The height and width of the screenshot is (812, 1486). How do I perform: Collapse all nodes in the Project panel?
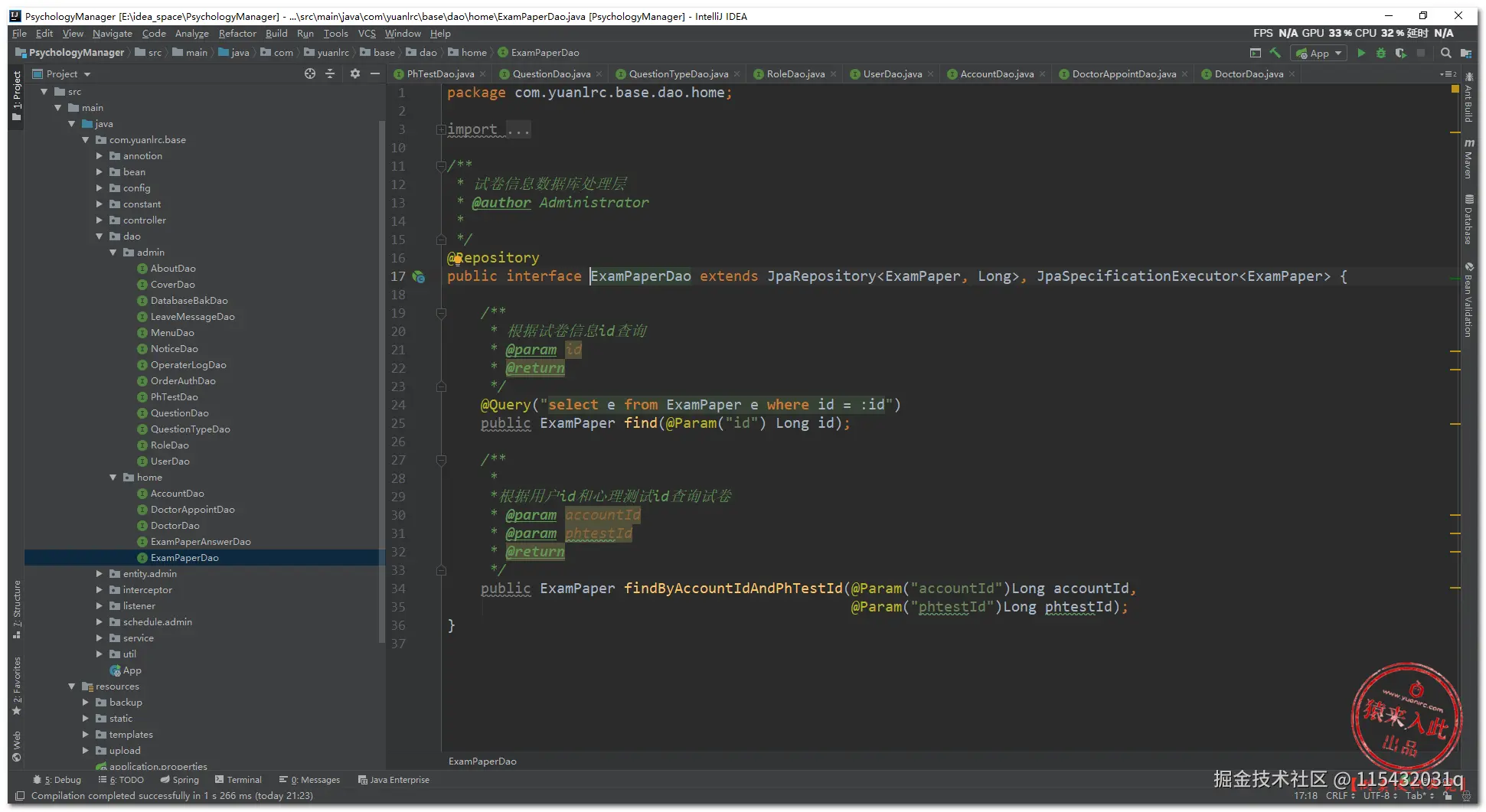(330, 73)
